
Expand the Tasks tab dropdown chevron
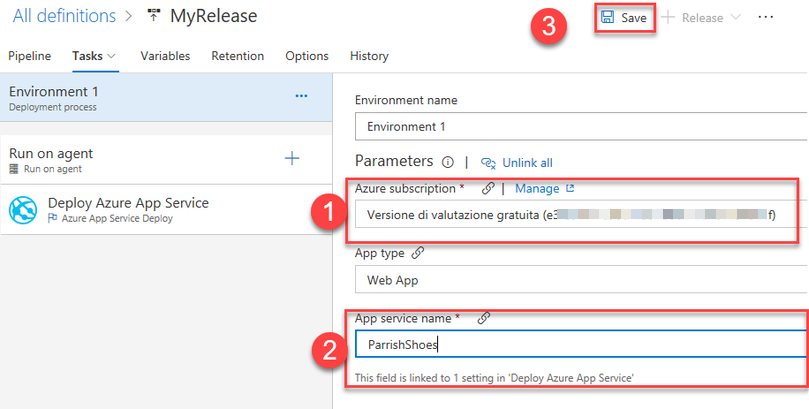click(x=110, y=56)
